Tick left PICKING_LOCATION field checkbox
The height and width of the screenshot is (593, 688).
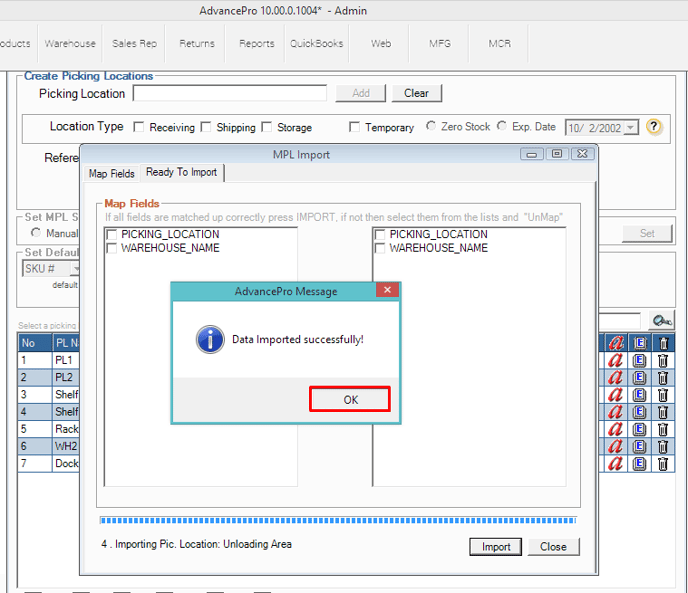click(112, 234)
